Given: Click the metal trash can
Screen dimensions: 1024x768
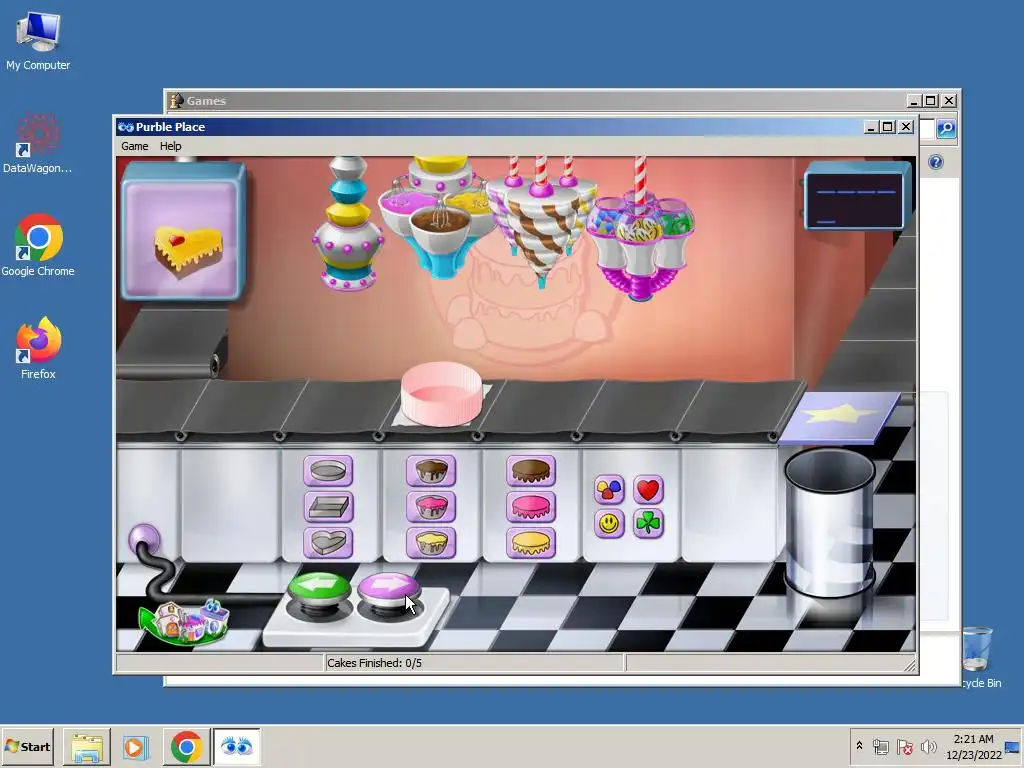Looking at the screenshot, I should pos(829,522).
